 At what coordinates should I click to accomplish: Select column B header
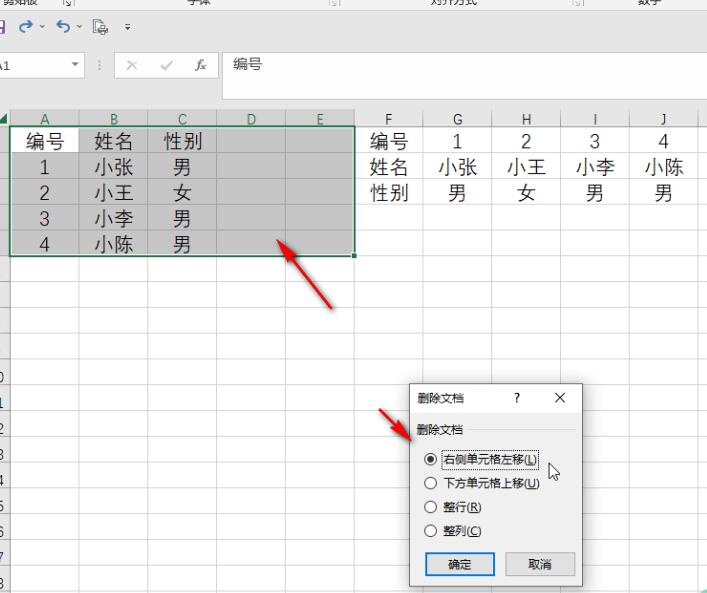[x=114, y=119]
